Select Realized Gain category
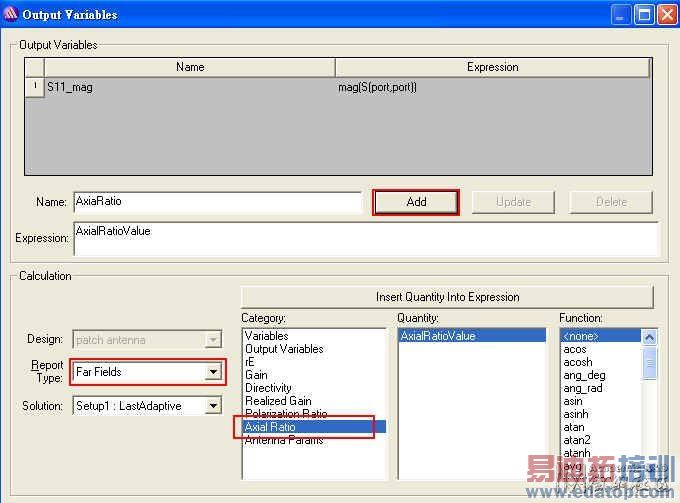The width and height of the screenshot is (680, 503). click(x=278, y=401)
